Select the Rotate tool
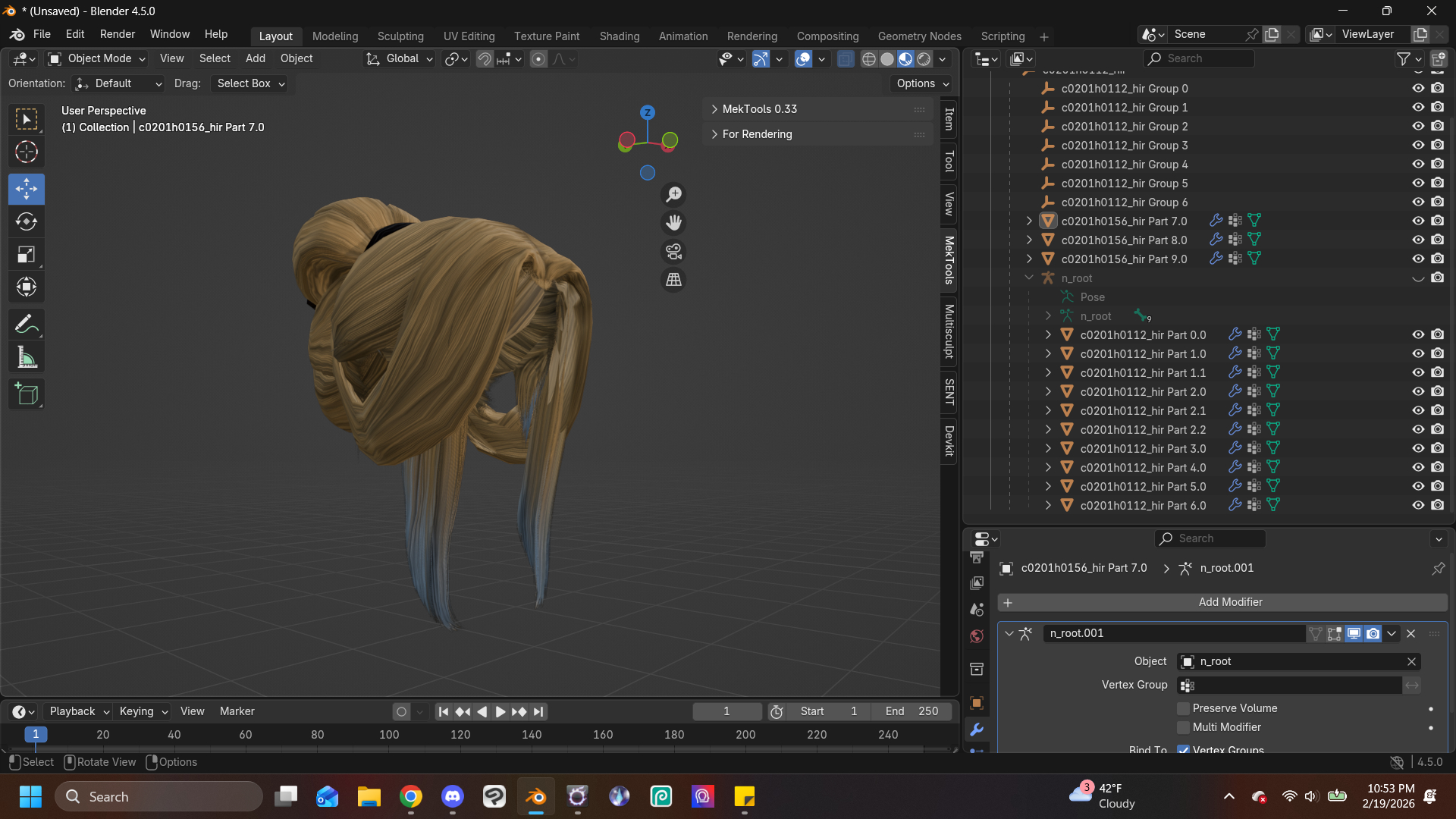Viewport: 1456px width, 819px height. [27, 221]
